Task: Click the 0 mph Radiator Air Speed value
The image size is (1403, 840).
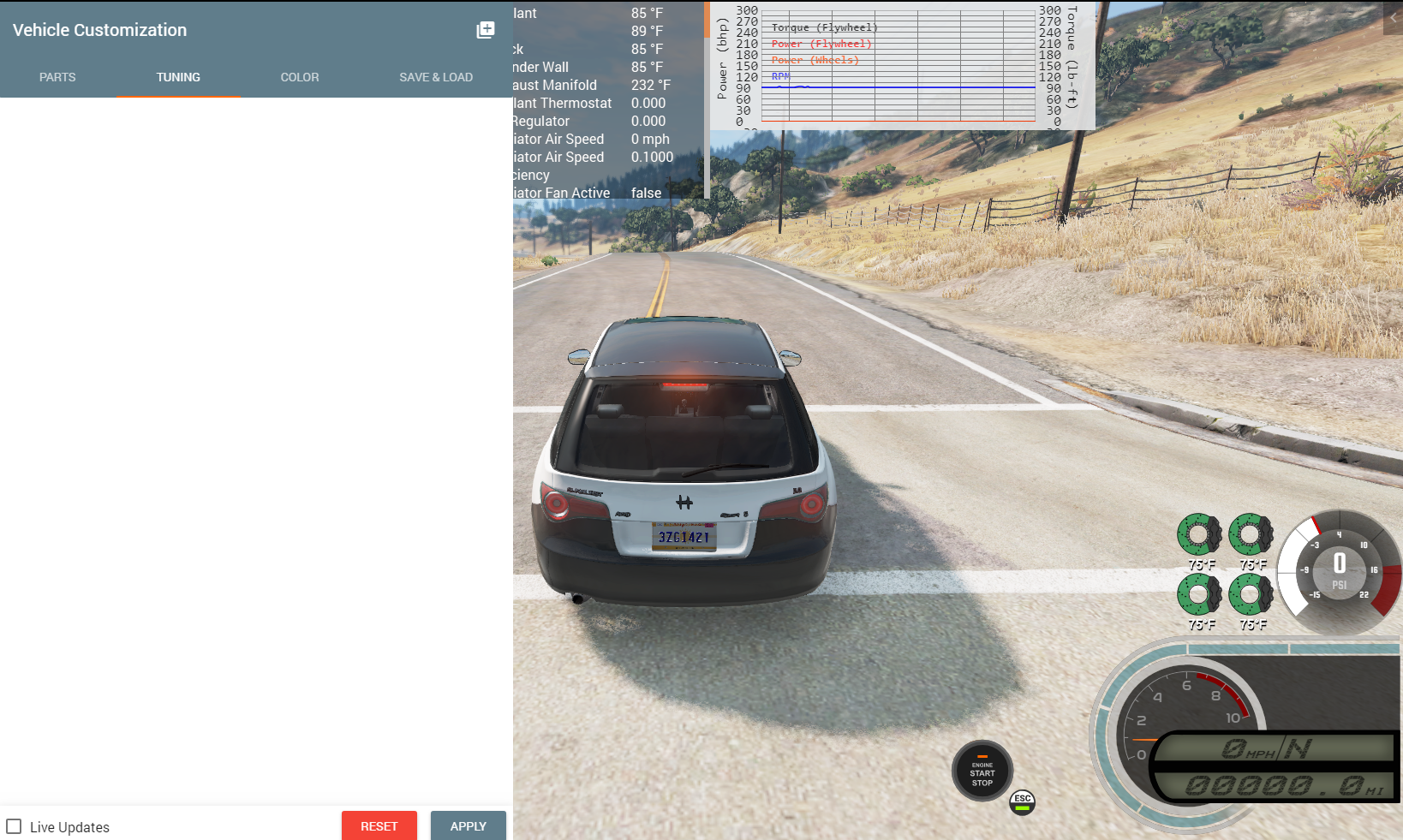Action: (651, 139)
